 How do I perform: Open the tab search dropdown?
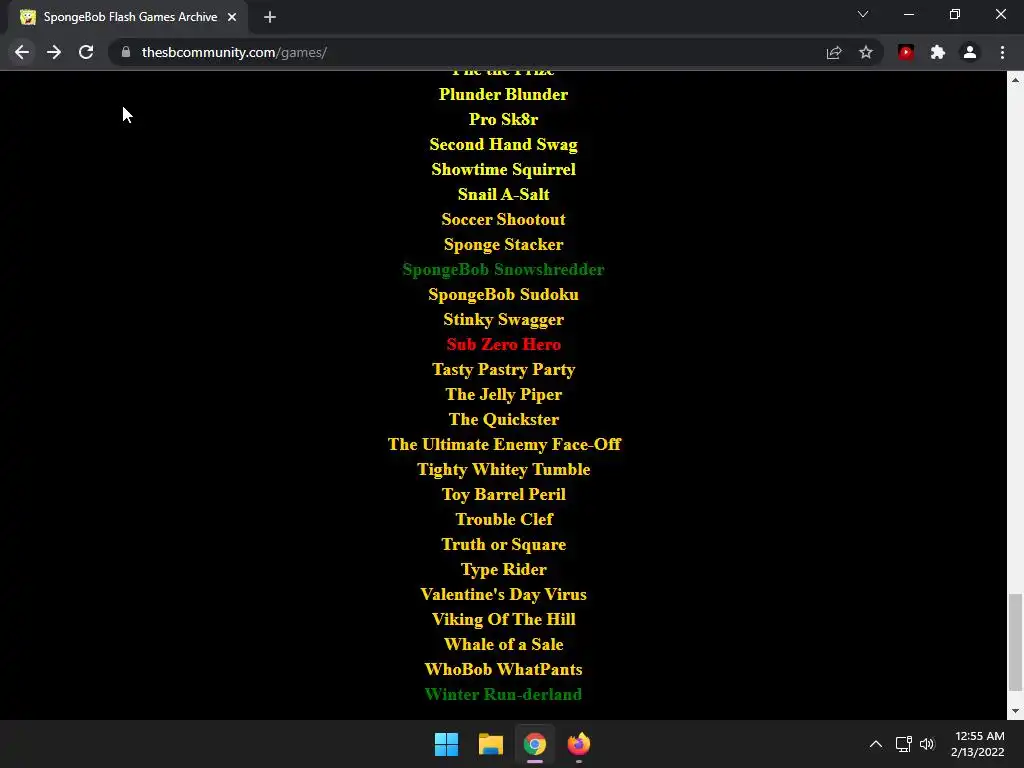click(863, 14)
